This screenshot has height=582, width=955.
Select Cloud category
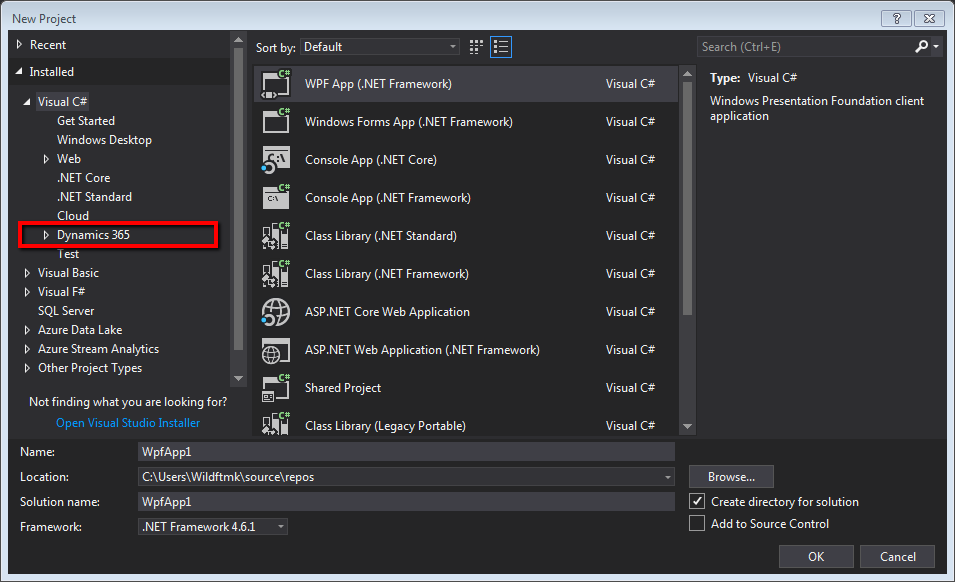(x=73, y=216)
